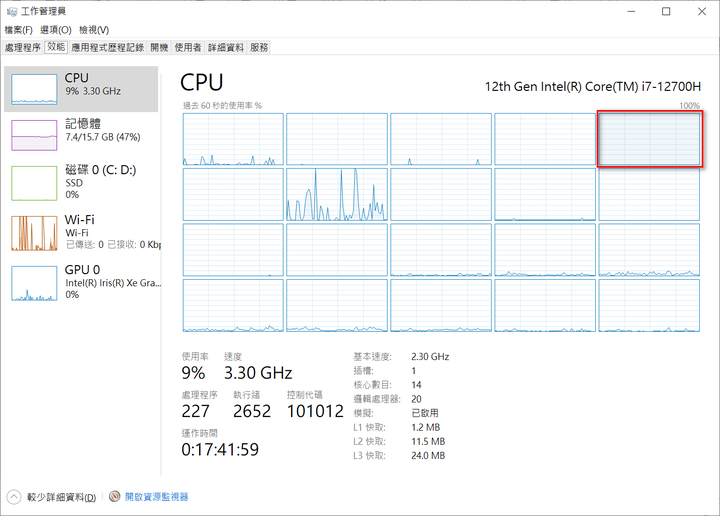
Task: Switch to the 服務 tab
Action: (x=259, y=47)
